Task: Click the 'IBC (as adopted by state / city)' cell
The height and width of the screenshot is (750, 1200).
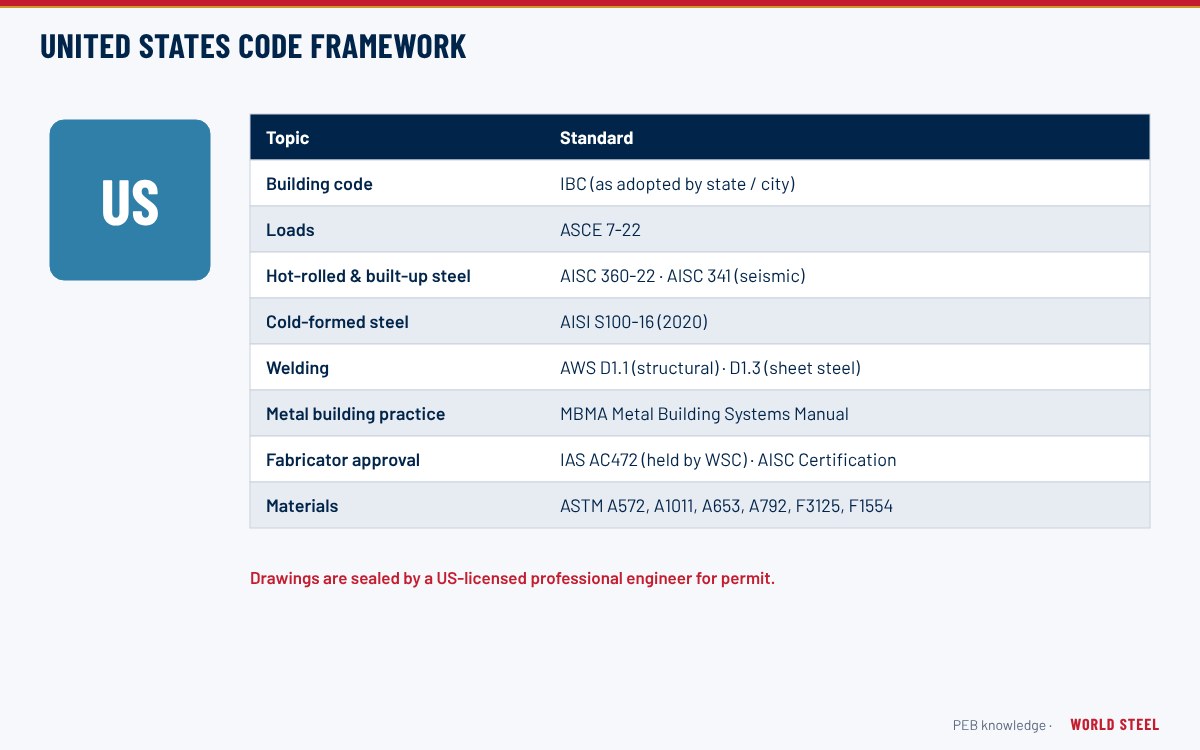Action: point(677,184)
